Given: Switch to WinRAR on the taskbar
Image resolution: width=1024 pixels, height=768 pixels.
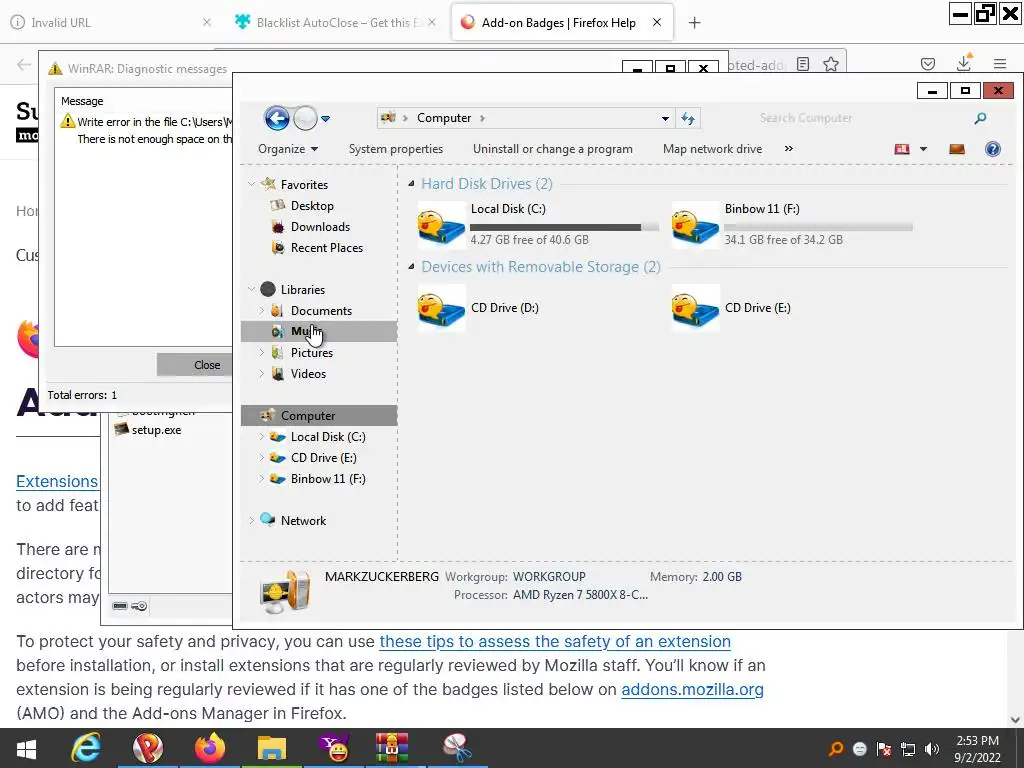Looking at the screenshot, I should pyautogui.click(x=392, y=748).
